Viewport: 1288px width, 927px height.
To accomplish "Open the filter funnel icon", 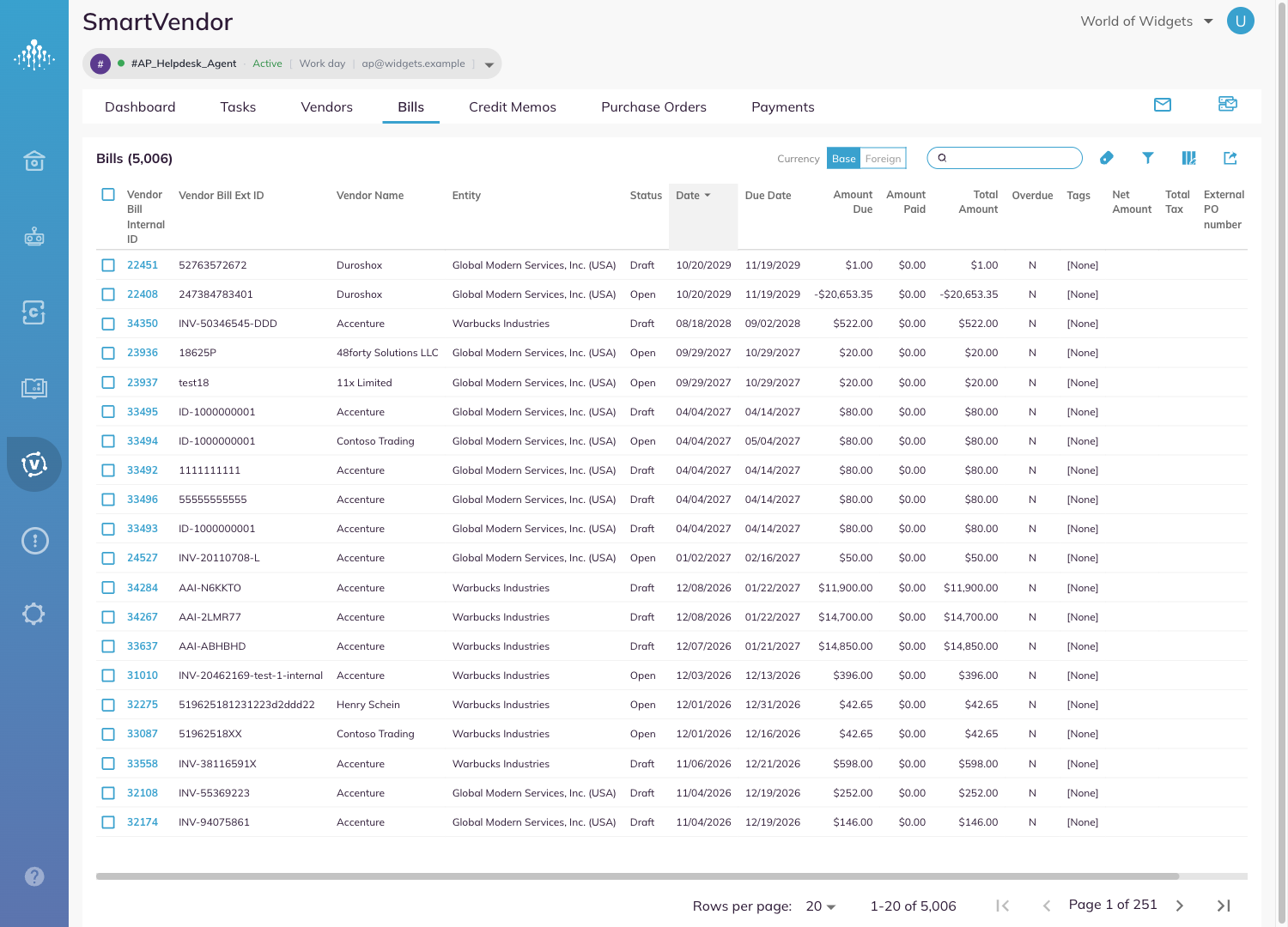I will pos(1148,158).
